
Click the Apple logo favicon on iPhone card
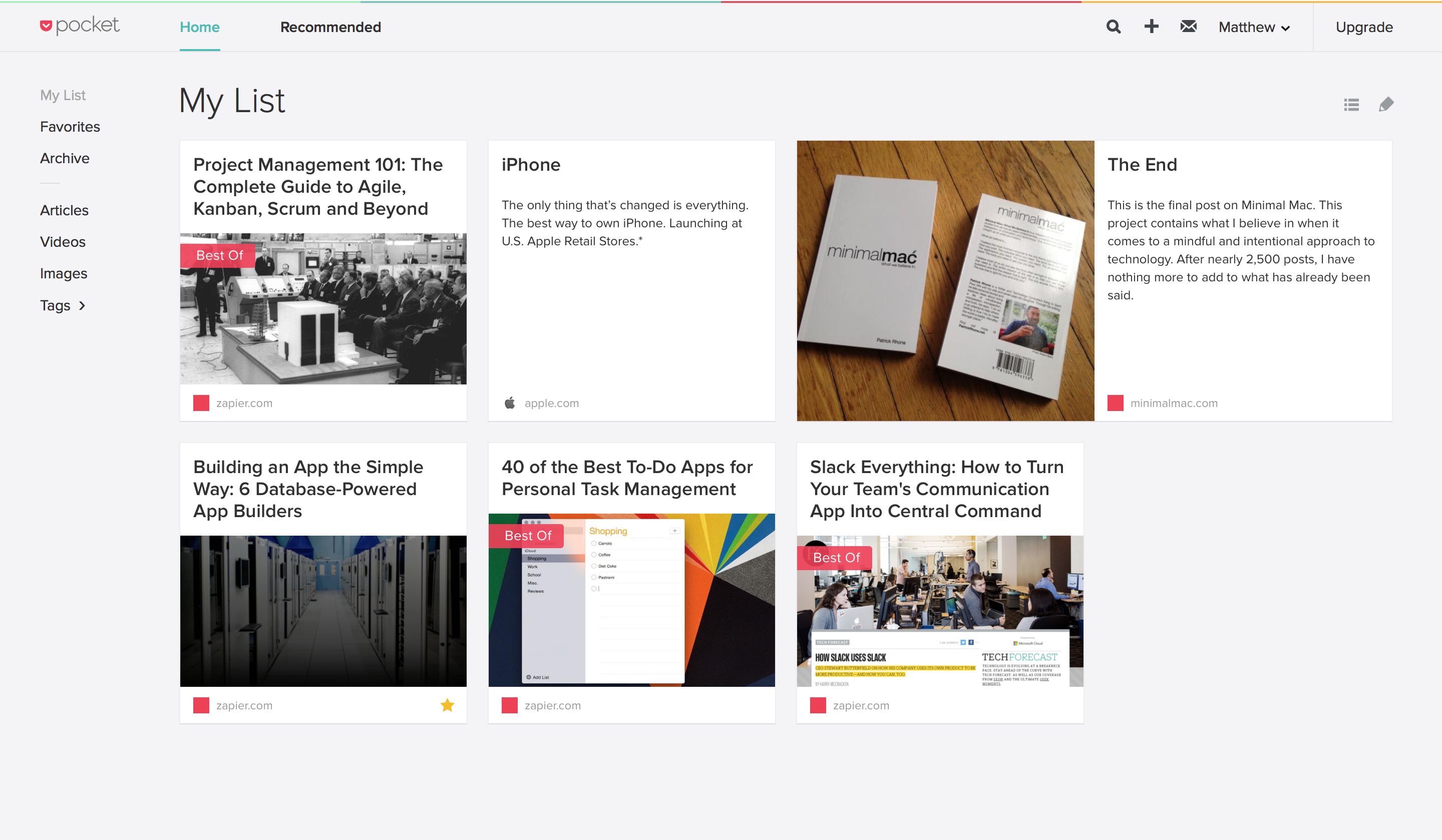(x=509, y=403)
